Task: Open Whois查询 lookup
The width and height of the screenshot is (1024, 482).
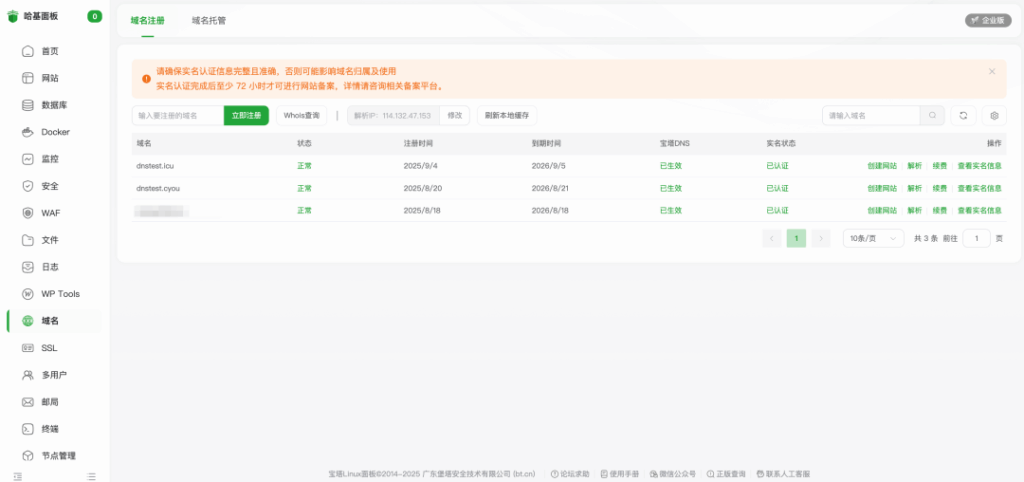Action: coord(301,115)
